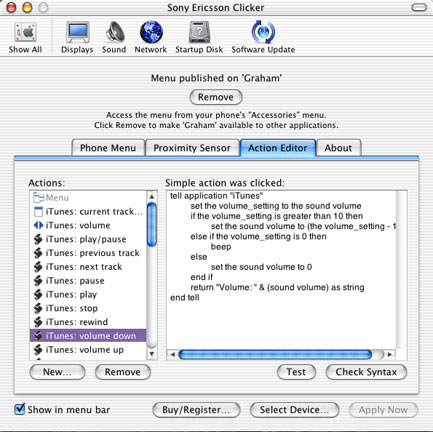Viewport: 433px width, 432px height.
Task: Click script line 'tell application "iTunes"'
Action: point(216,196)
